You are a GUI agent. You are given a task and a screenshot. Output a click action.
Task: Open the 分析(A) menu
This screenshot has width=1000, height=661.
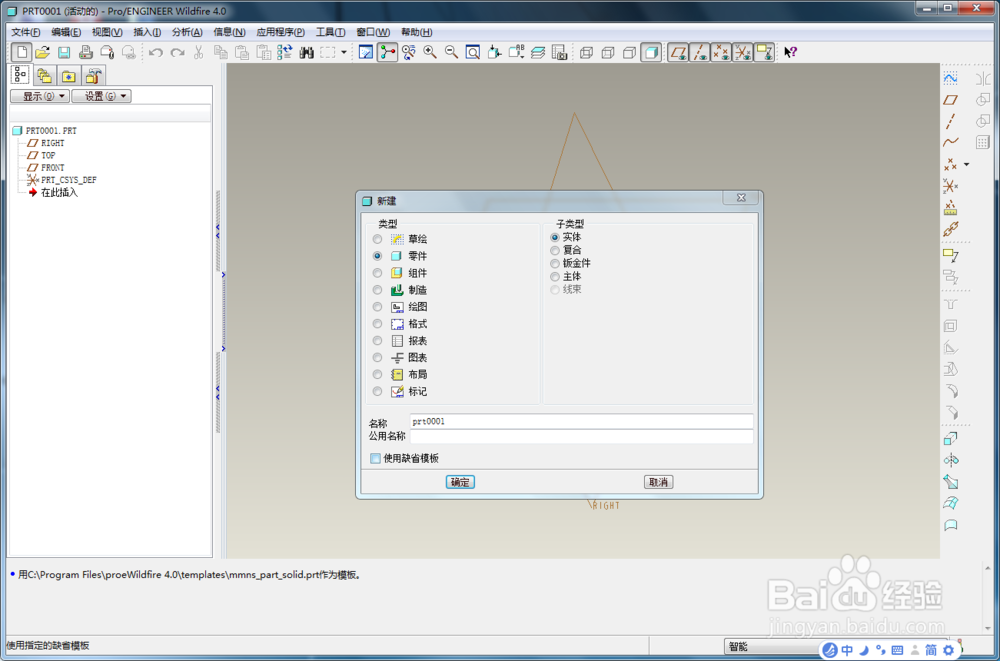coord(187,32)
